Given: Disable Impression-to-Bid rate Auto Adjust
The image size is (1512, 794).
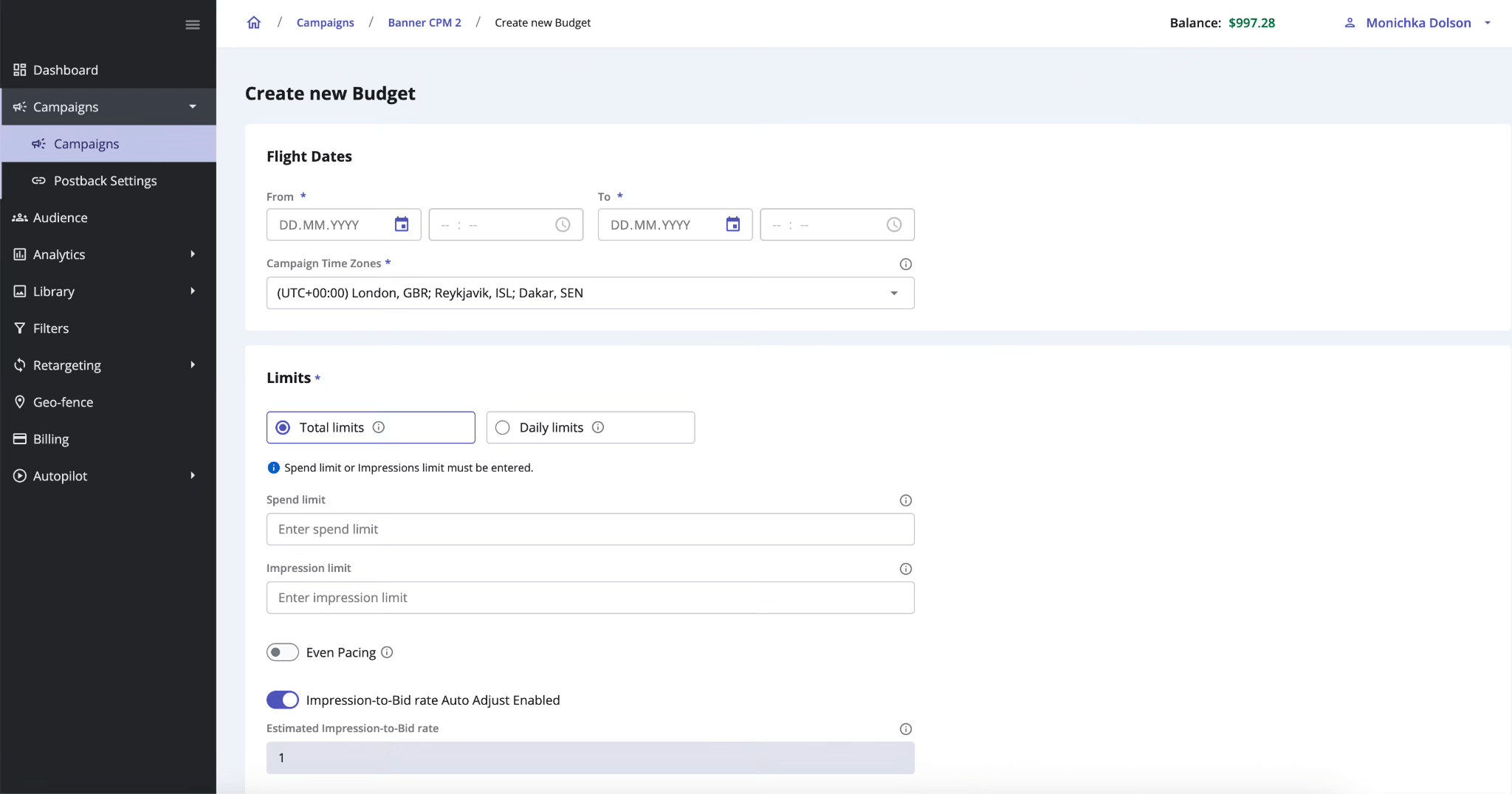Looking at the screenshot, I should (x=283, y=700).
